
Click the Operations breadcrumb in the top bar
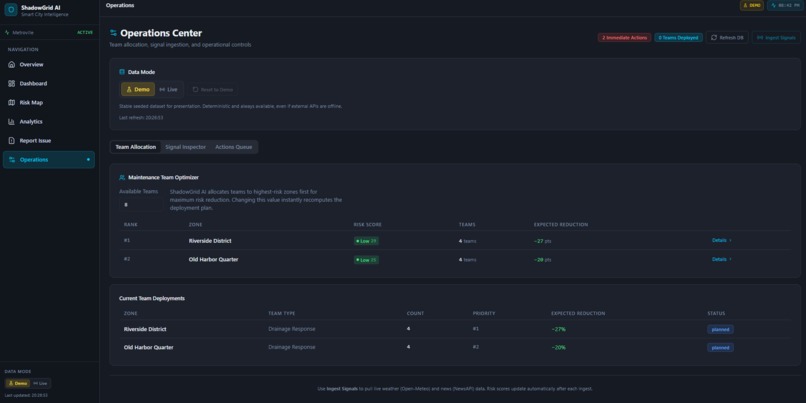(120, 5)
